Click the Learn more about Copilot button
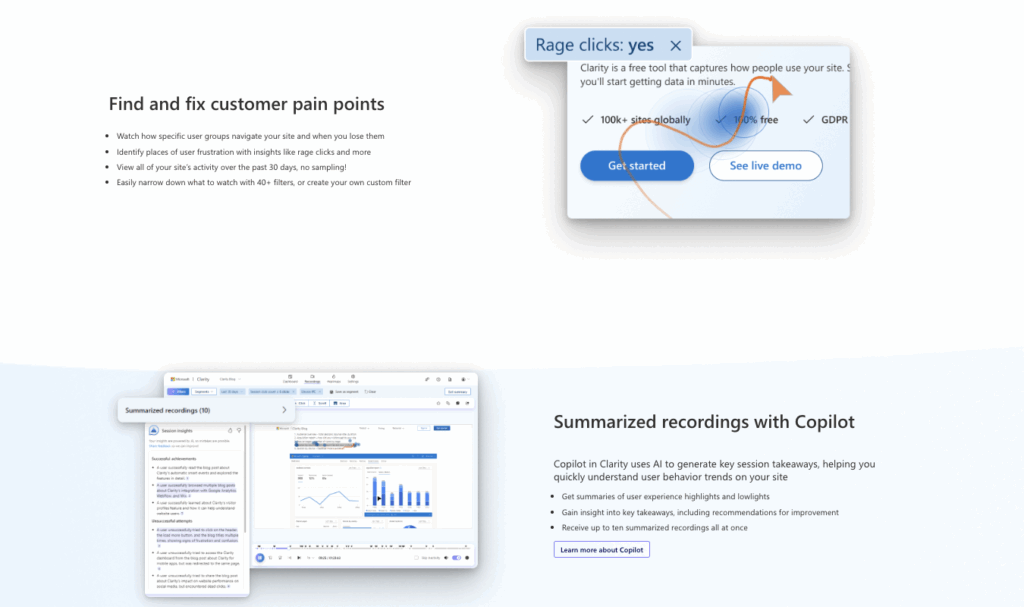This screenshot has height=607, width=1024. click(601, 550)
